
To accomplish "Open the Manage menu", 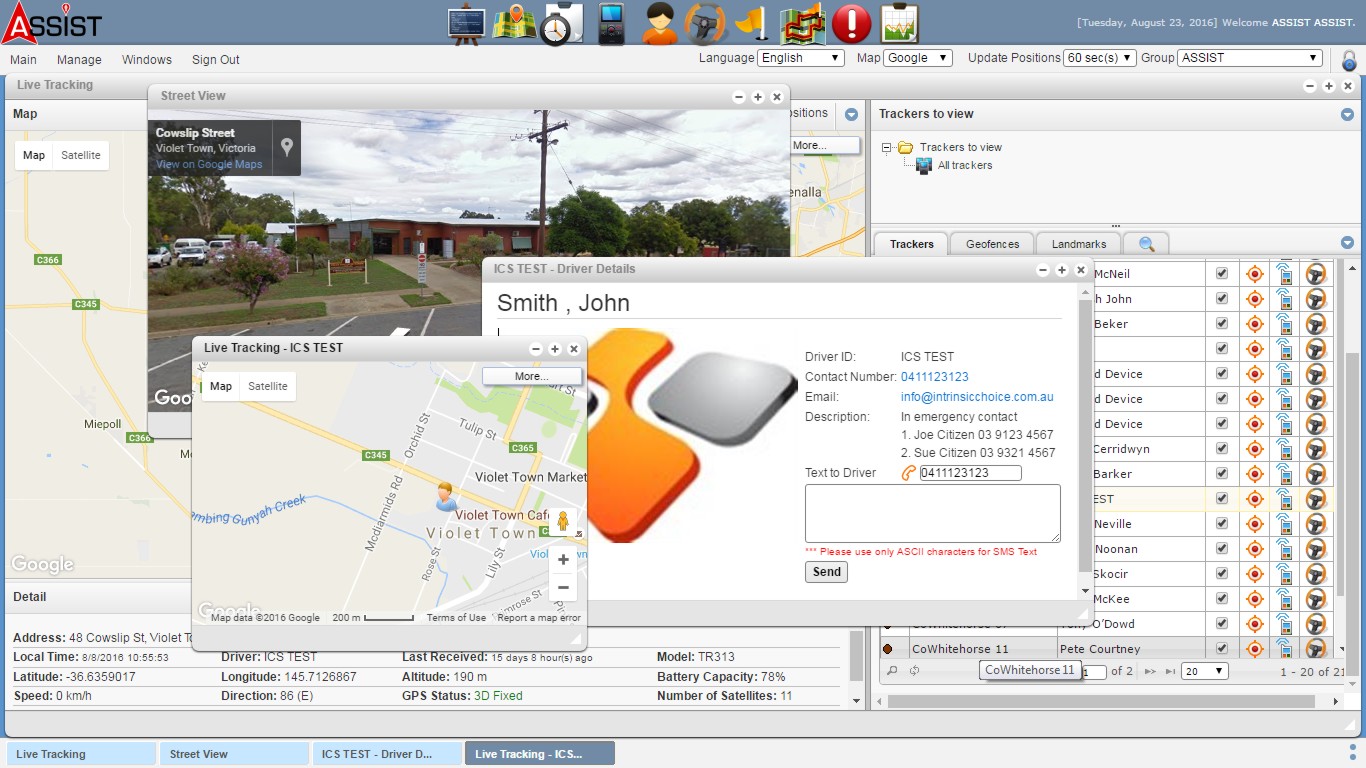I will [x=79, y=60].
